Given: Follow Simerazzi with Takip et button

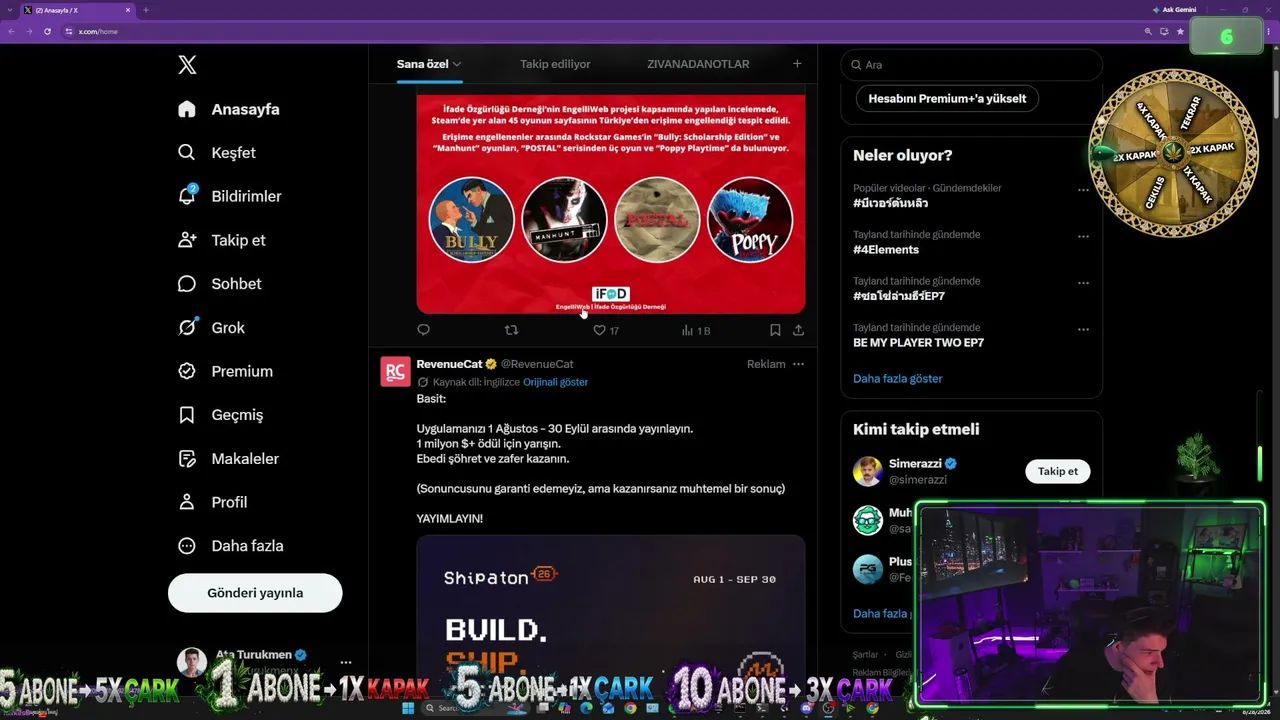Looking at the screenshot, I should [1058, 471].
